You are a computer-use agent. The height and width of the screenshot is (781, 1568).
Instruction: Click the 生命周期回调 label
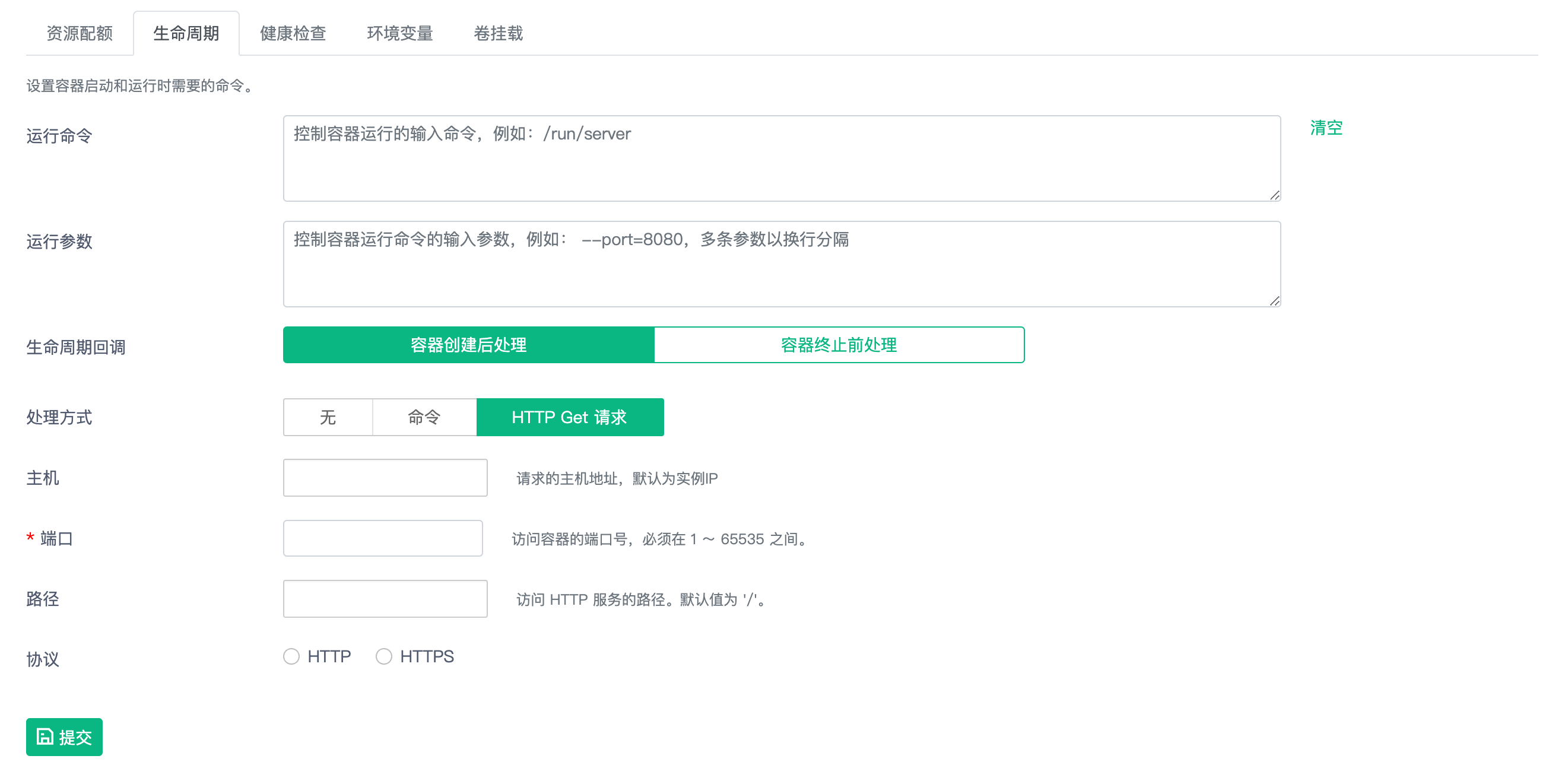click(76, 347)
